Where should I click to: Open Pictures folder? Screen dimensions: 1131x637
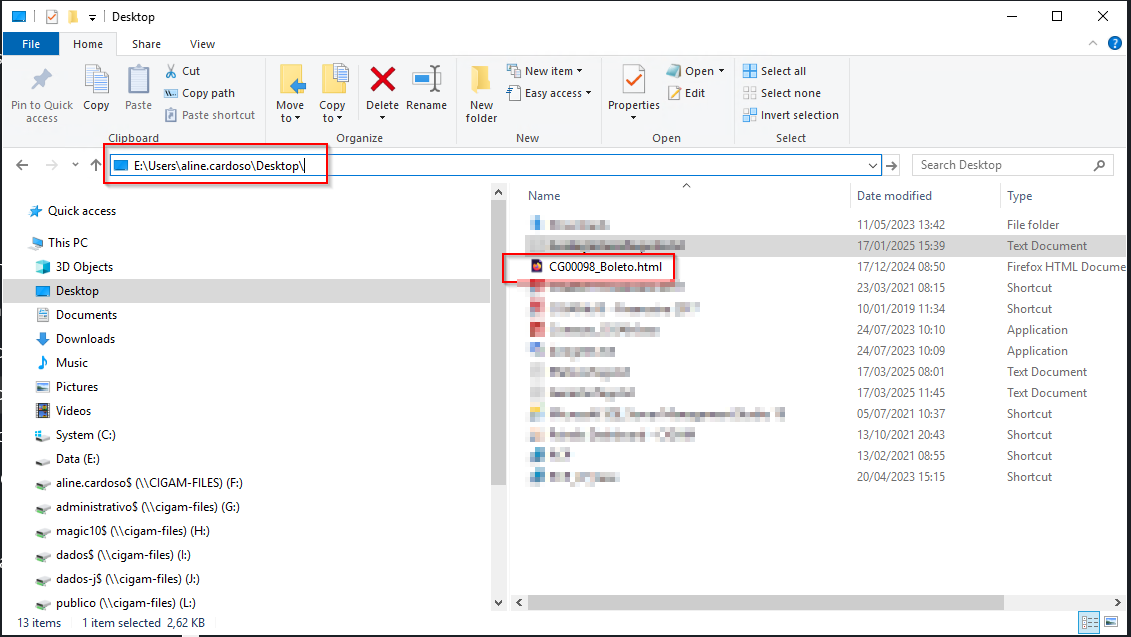67,386
